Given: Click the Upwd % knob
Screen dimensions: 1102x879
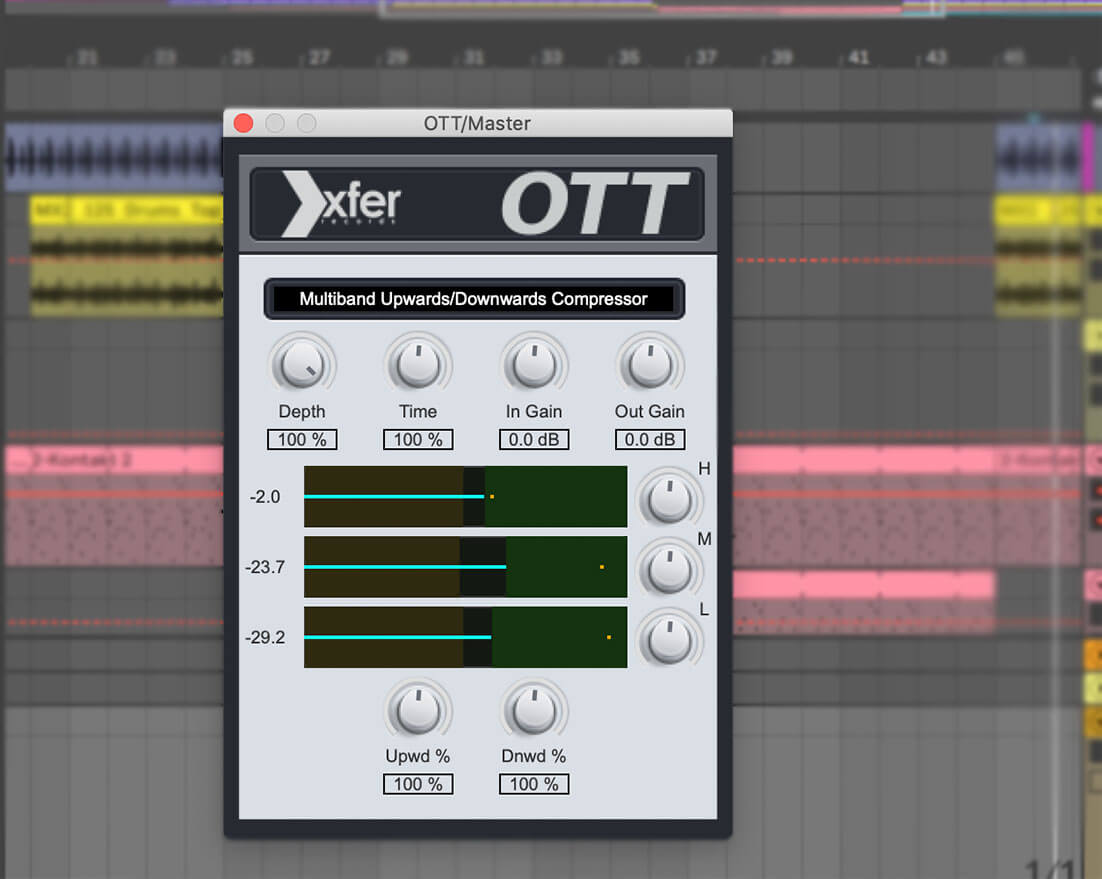Looking at the screenshot, I should (x=418, y=711).
